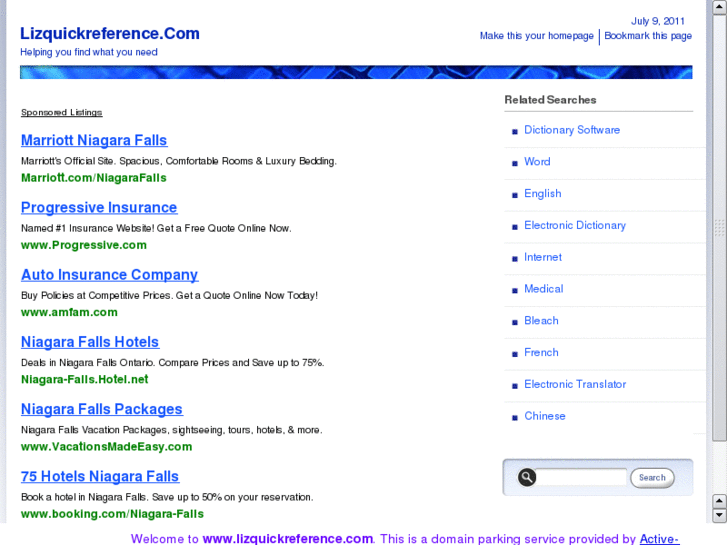Click www.lizquickreference.com in footer
The image size is (727, 545).
(287, 539)
